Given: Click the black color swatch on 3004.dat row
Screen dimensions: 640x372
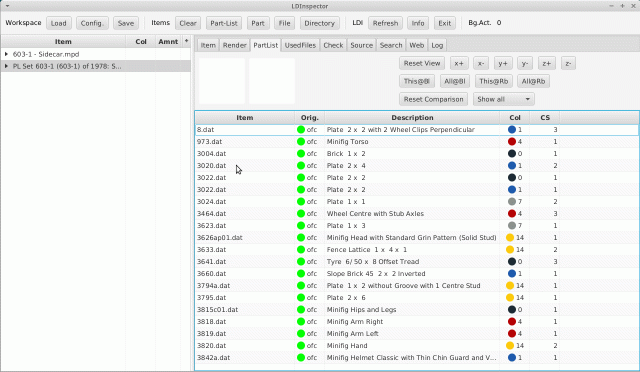Looking at the screenshot, I should click(x=512, y=154).
